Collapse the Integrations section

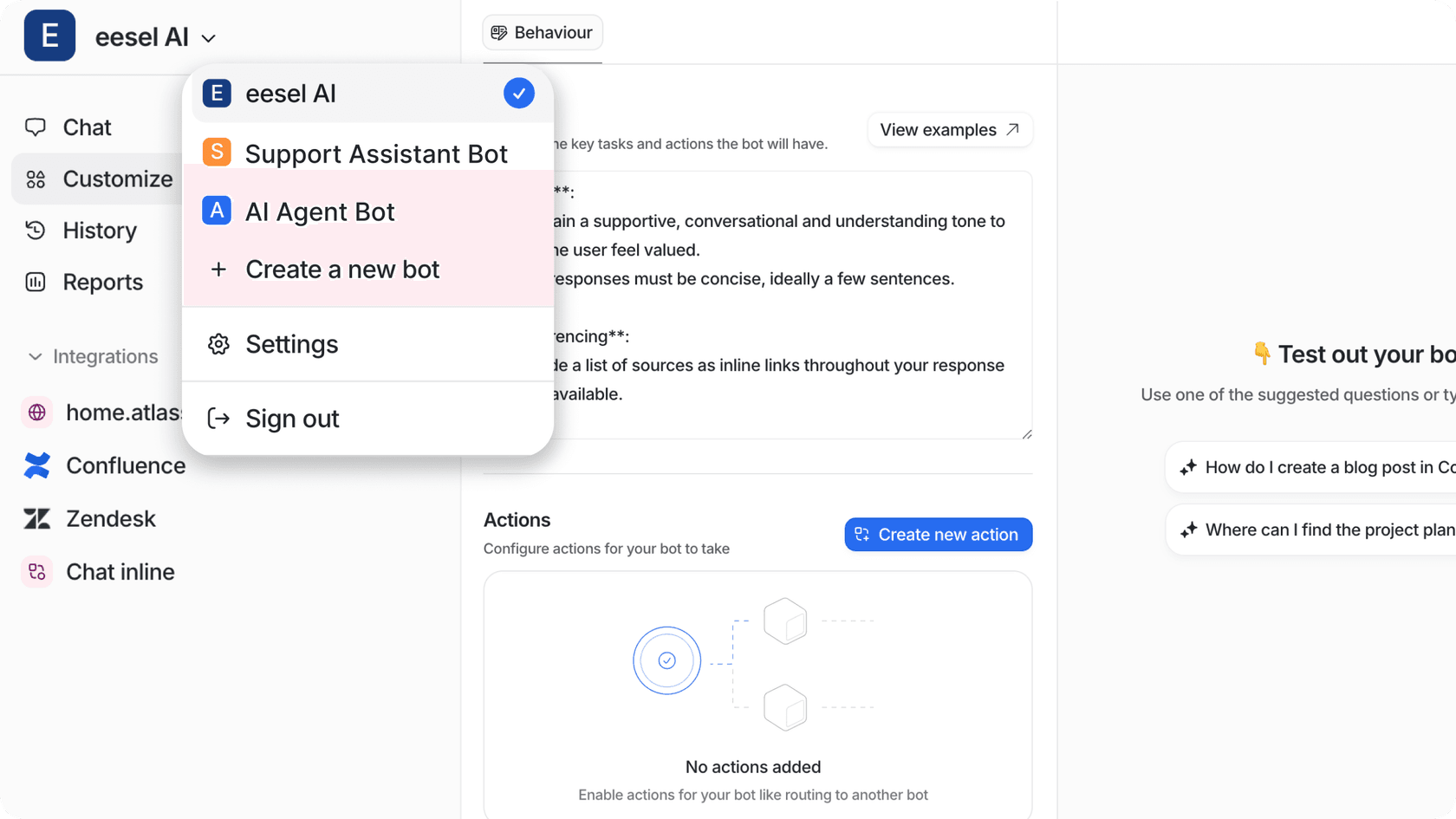91,356
